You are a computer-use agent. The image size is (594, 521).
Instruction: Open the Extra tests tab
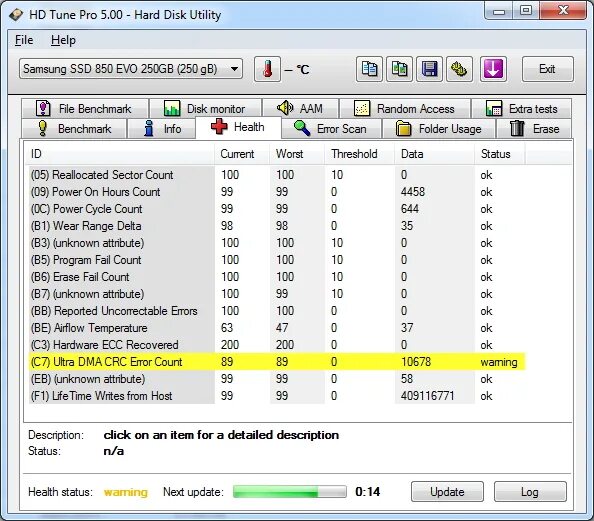coord(522,108)
